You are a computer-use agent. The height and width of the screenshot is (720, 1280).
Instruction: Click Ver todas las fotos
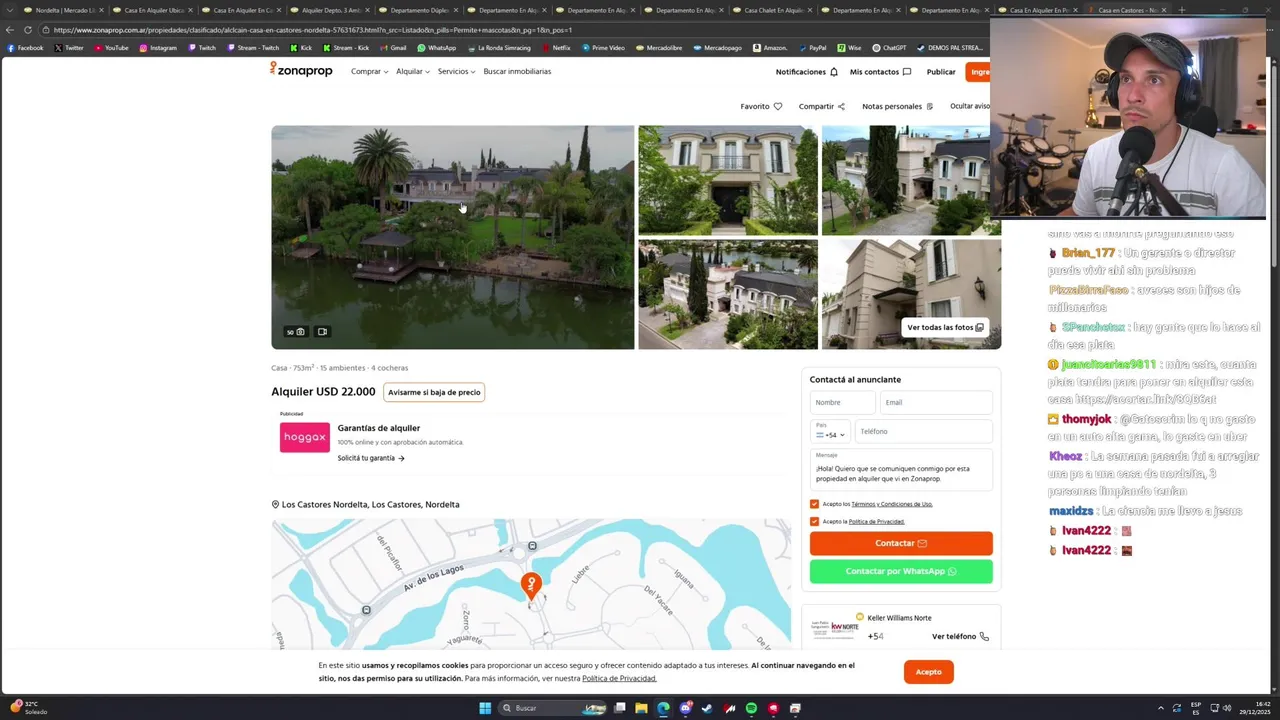[x=945, y=327]
